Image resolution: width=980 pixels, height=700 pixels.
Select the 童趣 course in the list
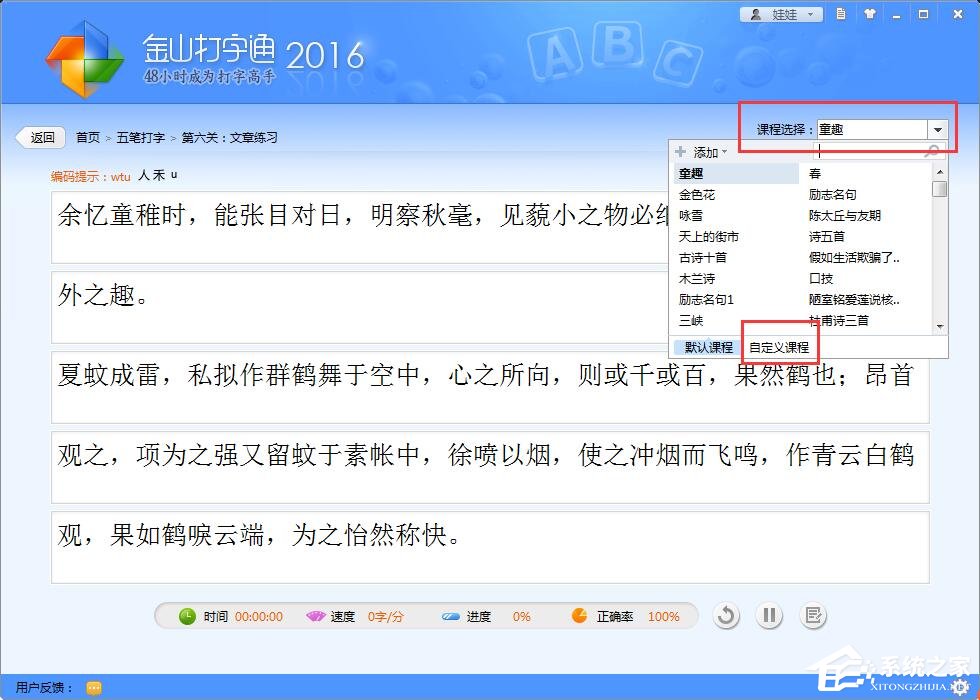690,173
